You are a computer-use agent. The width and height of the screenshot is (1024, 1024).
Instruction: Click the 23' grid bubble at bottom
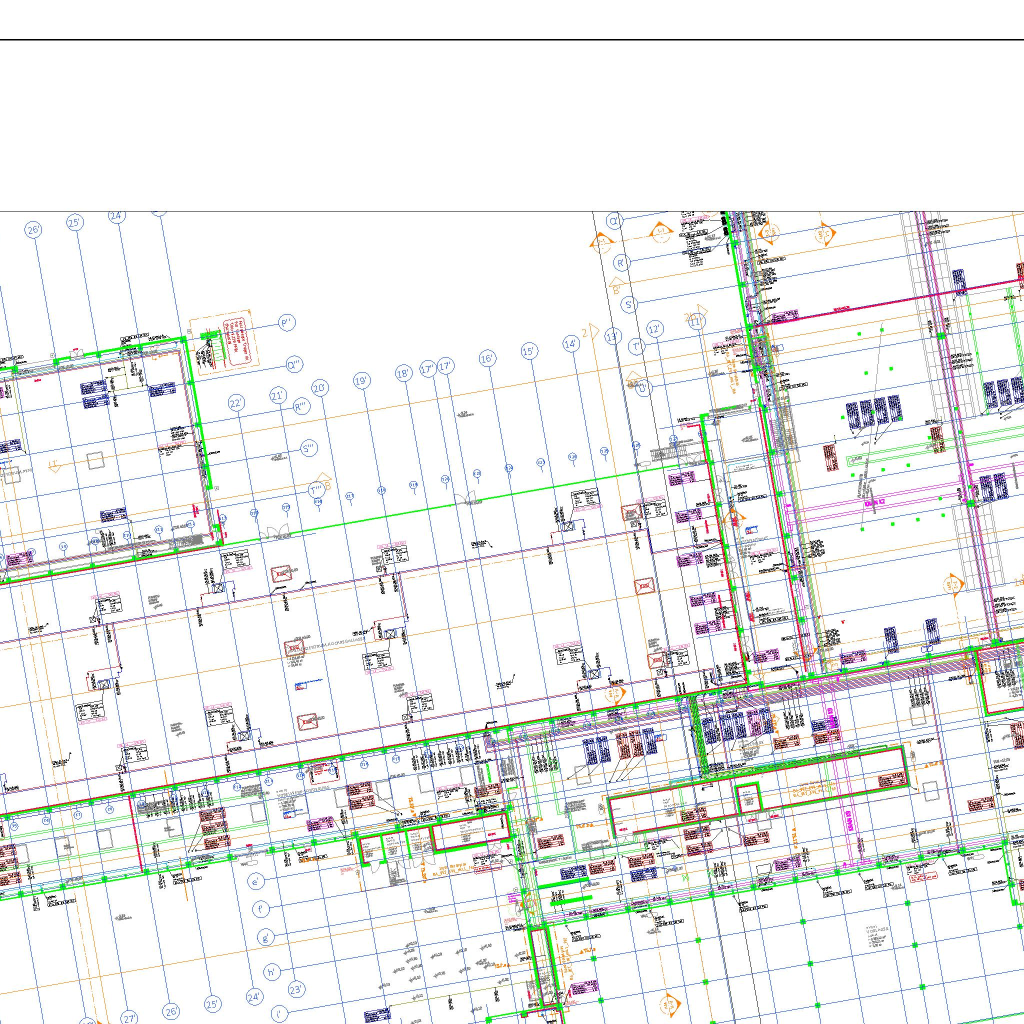tap(296, 990)
